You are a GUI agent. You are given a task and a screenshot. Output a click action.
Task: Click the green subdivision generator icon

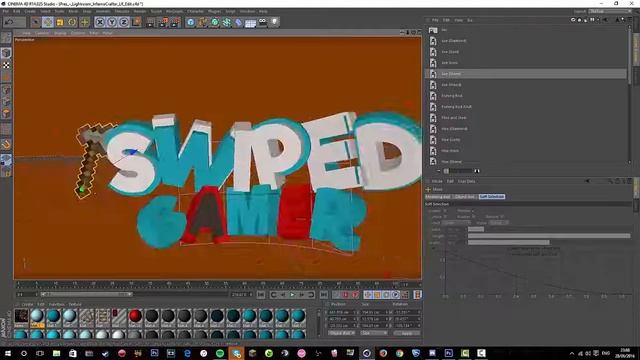tap(214, 22)
